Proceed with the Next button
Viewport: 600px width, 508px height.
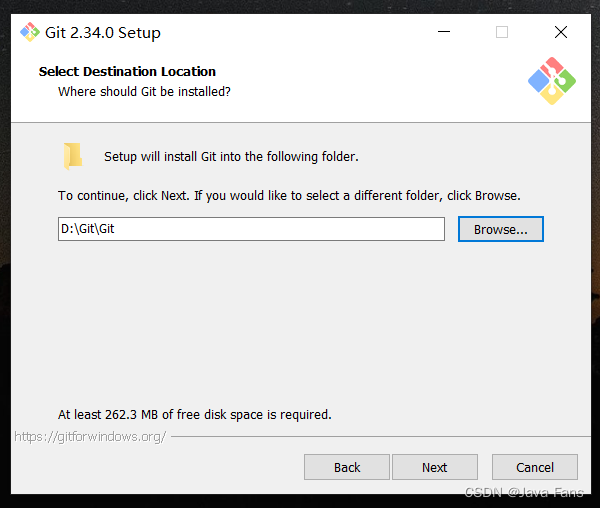pyautogui.click(x=435, y=467)
